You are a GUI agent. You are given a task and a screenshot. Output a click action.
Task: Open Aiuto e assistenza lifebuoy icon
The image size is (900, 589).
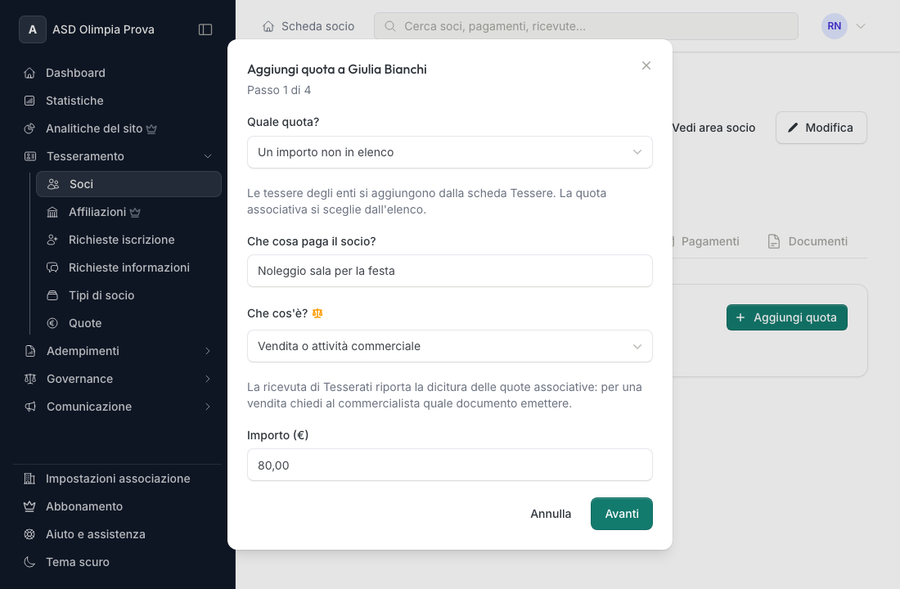click(x=29, y=534)
